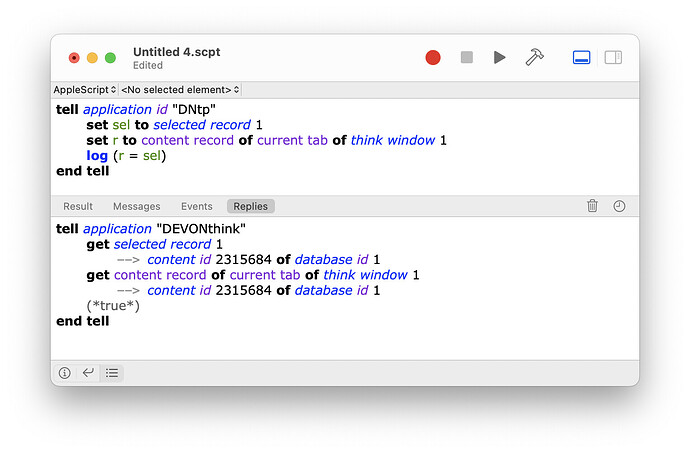Show result with return arrow icon
The image size is (690, 453).
coord(88,373)
